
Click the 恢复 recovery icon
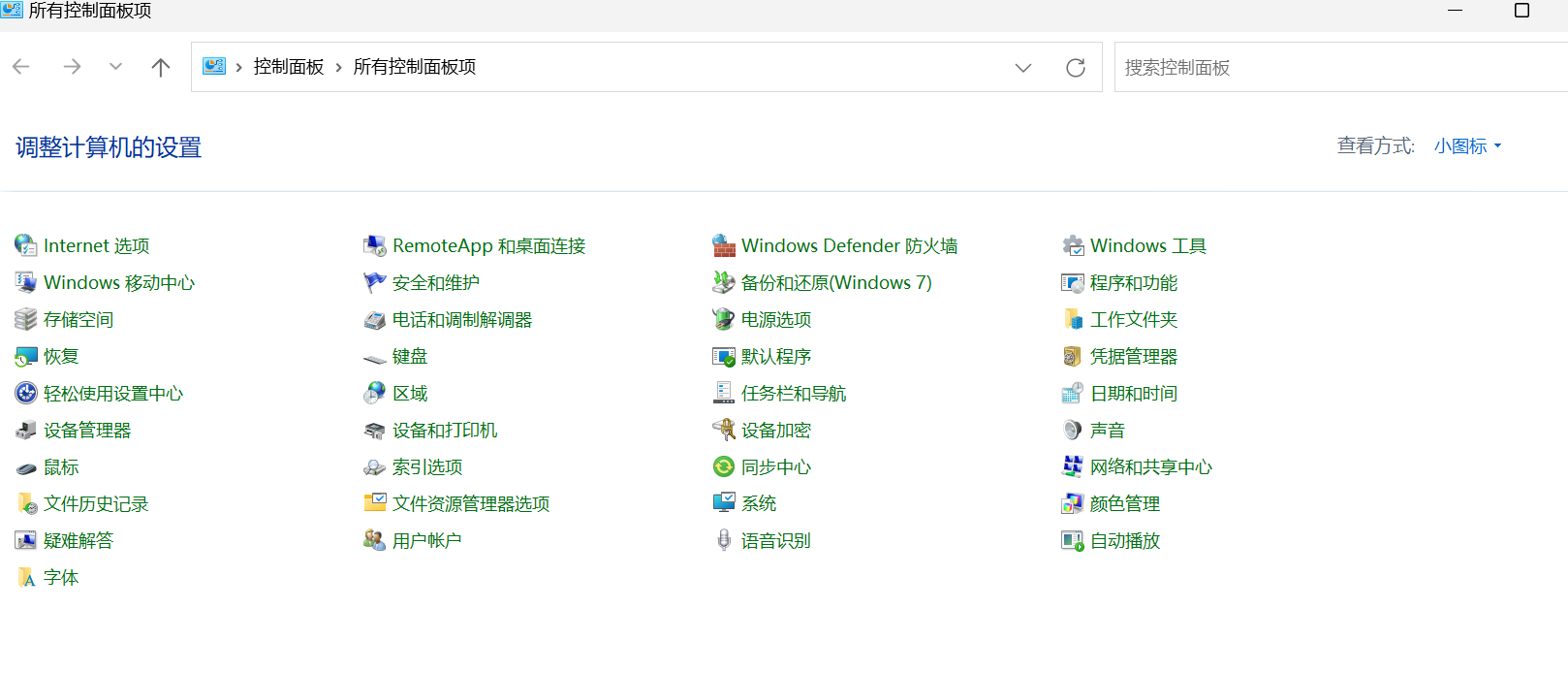tap(26, 356)
